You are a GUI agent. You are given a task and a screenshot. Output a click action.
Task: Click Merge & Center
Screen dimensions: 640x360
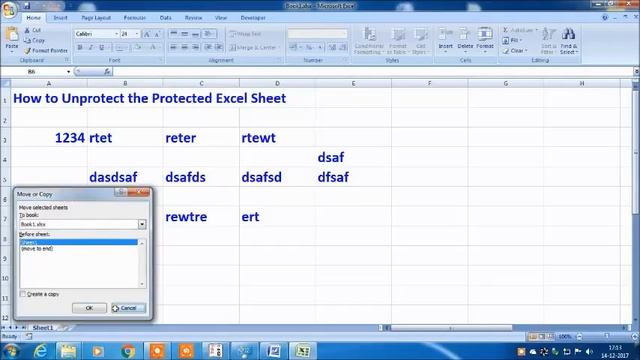click(254, 48)
